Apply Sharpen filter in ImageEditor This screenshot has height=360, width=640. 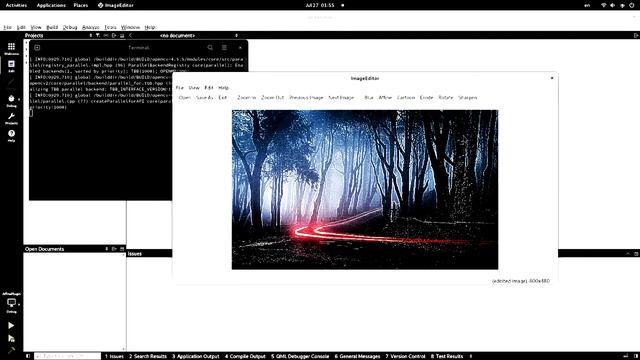(467, 98)
